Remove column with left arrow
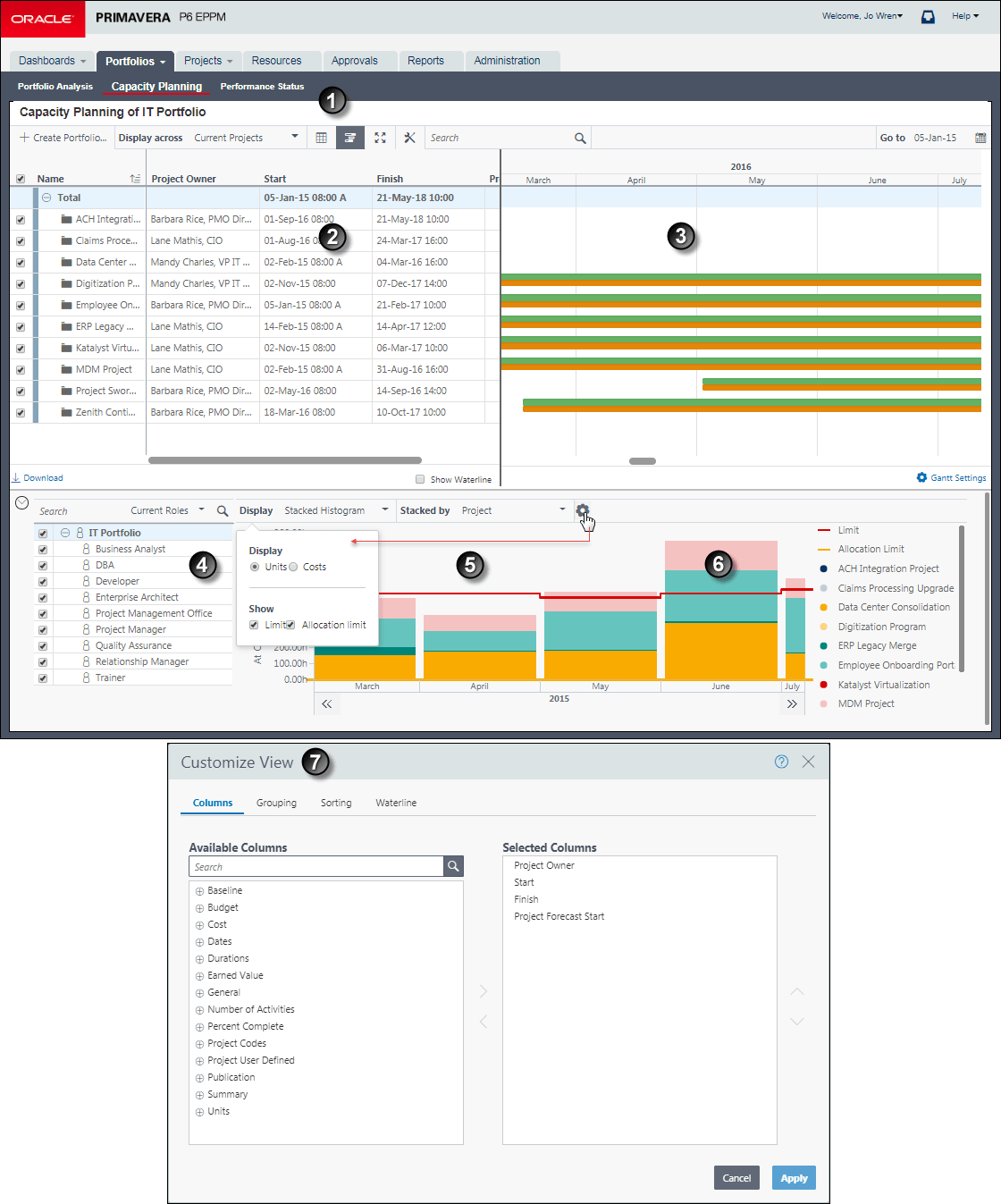Viewport: 1001px width, 1204px height. (x=484, y=1021)
